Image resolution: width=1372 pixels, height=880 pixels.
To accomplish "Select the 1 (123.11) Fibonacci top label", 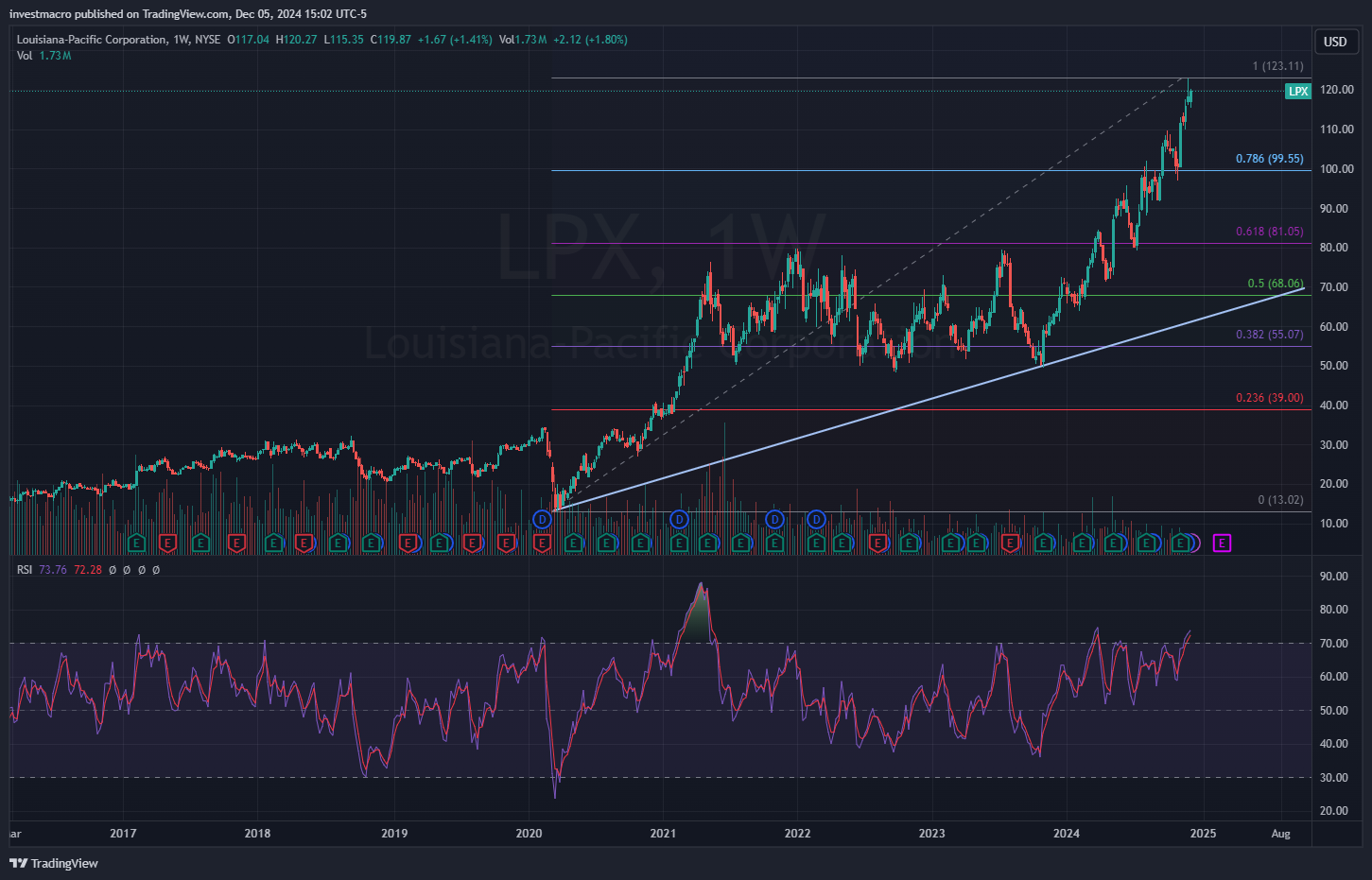I will point(1277,66).
